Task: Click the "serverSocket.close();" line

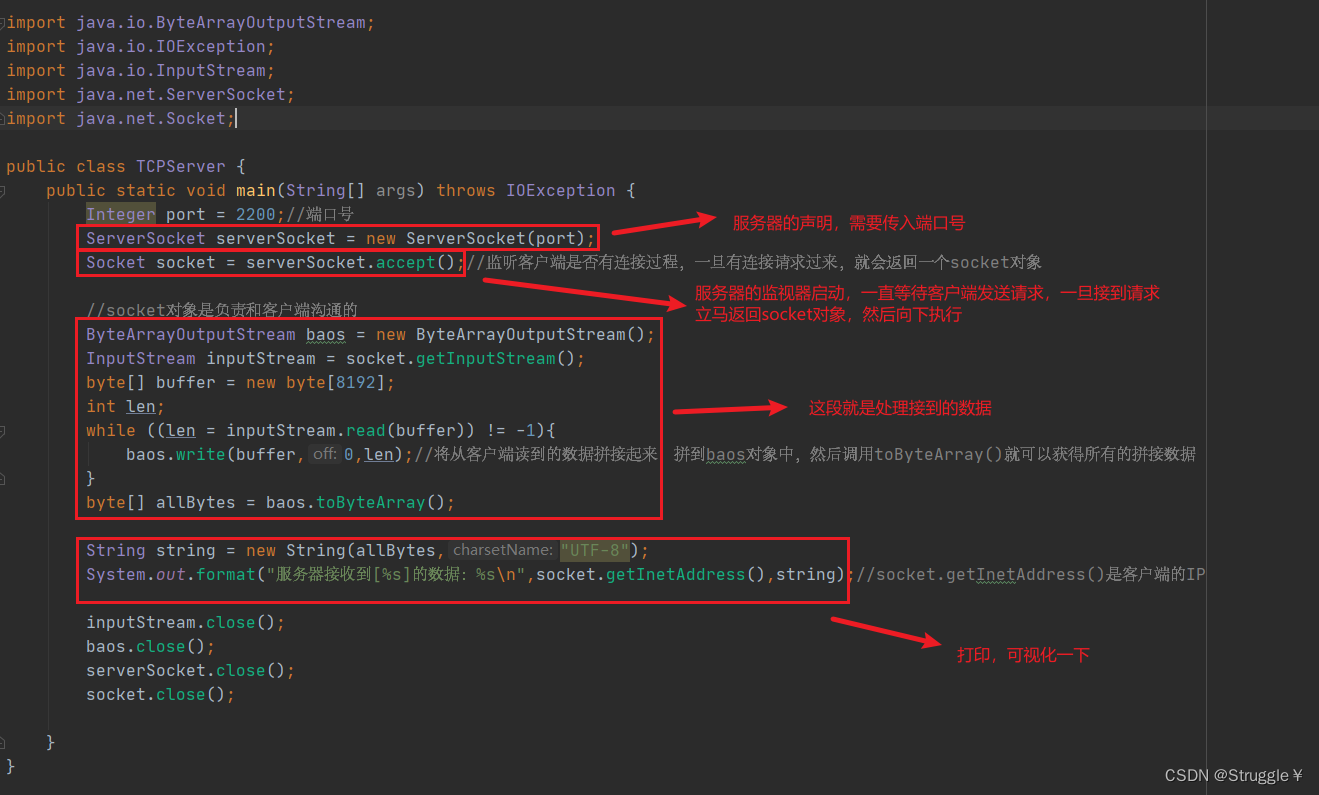Action: coord(190,670)
